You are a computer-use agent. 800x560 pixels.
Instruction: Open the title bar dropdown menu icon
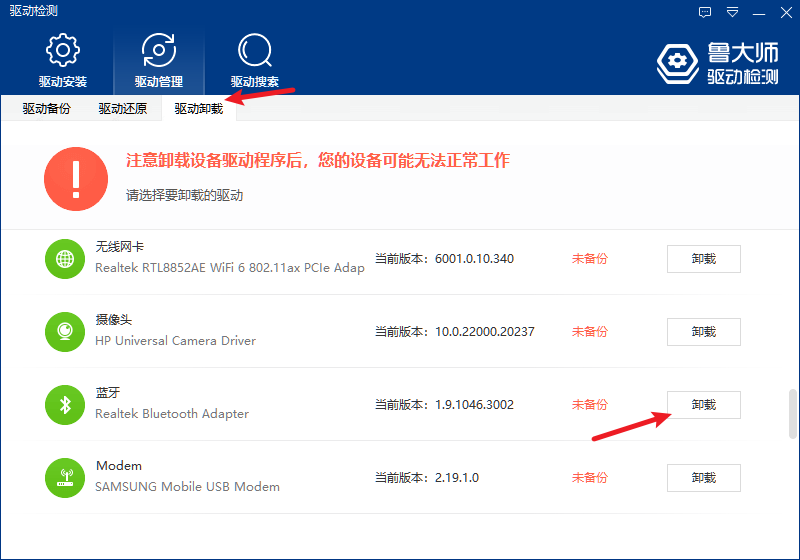point(732,12)
